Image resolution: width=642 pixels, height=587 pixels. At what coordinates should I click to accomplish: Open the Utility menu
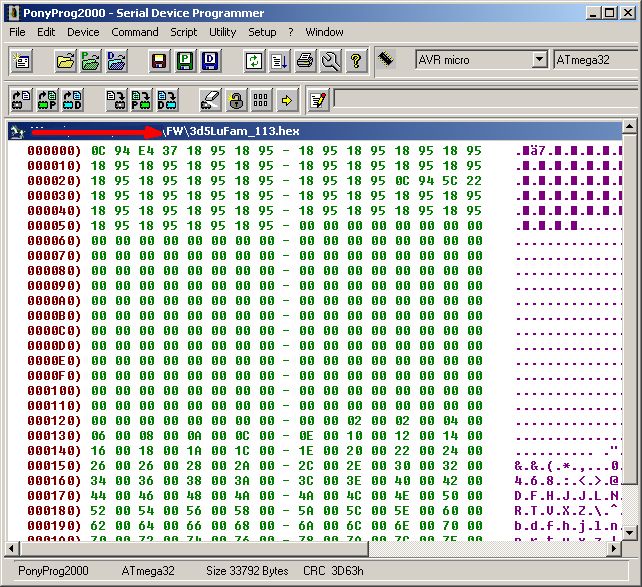pos(222,32)
